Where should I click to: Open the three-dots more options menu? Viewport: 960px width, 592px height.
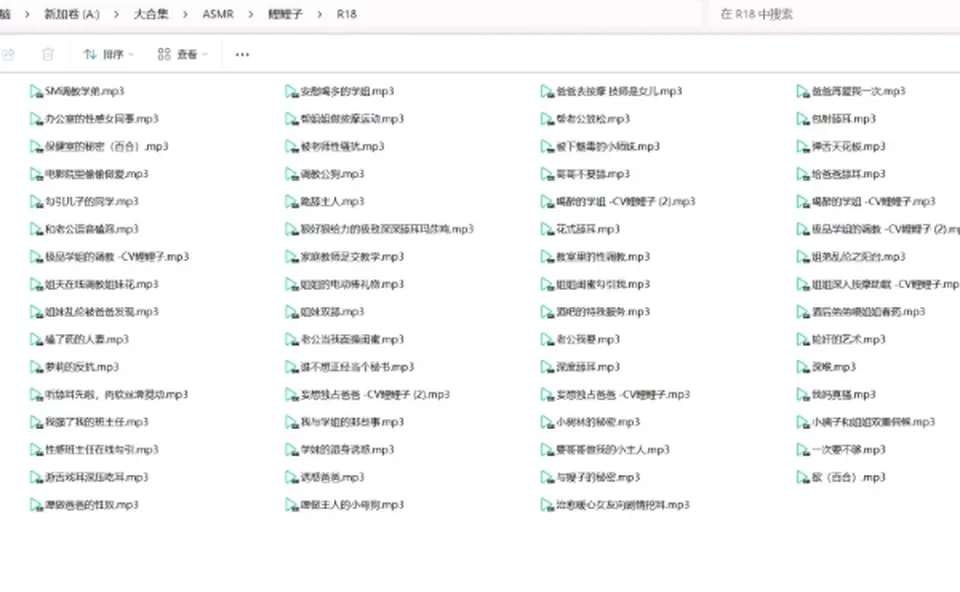242,54
